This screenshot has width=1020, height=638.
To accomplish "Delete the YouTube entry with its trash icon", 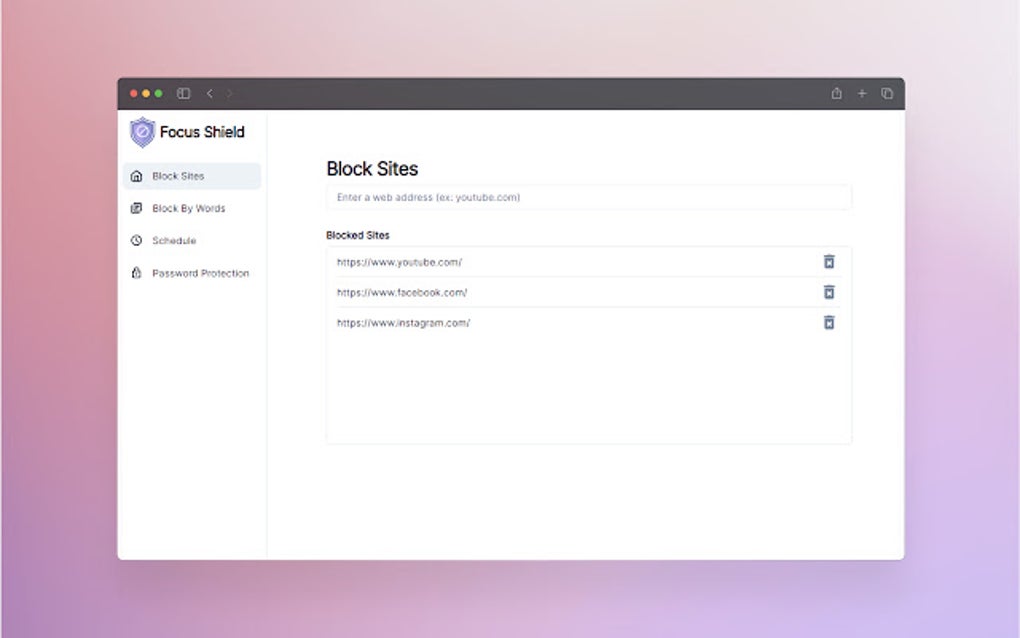I will (828, 261).
